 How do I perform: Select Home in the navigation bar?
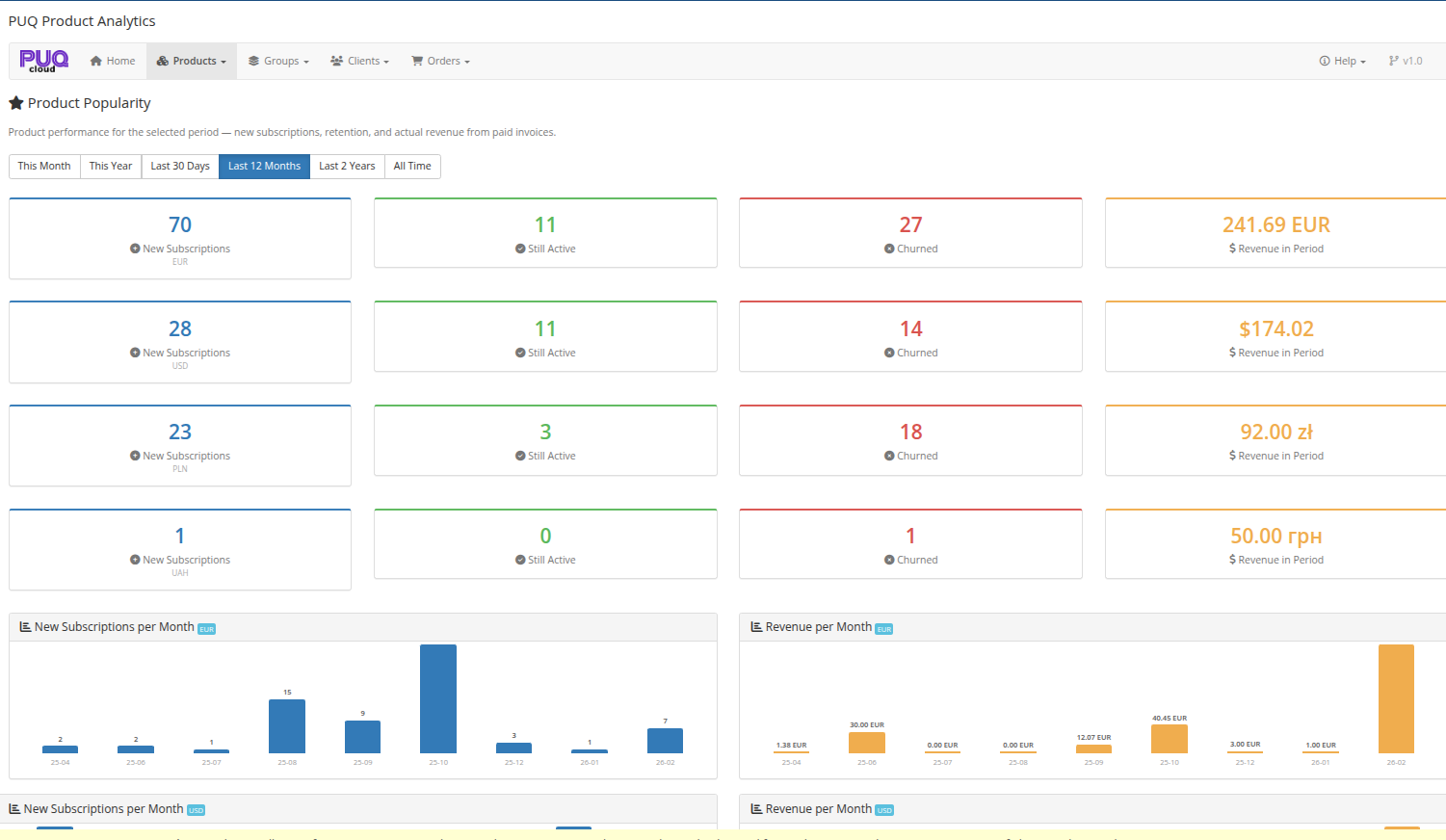pyautogui.click(x=113, y=60)
